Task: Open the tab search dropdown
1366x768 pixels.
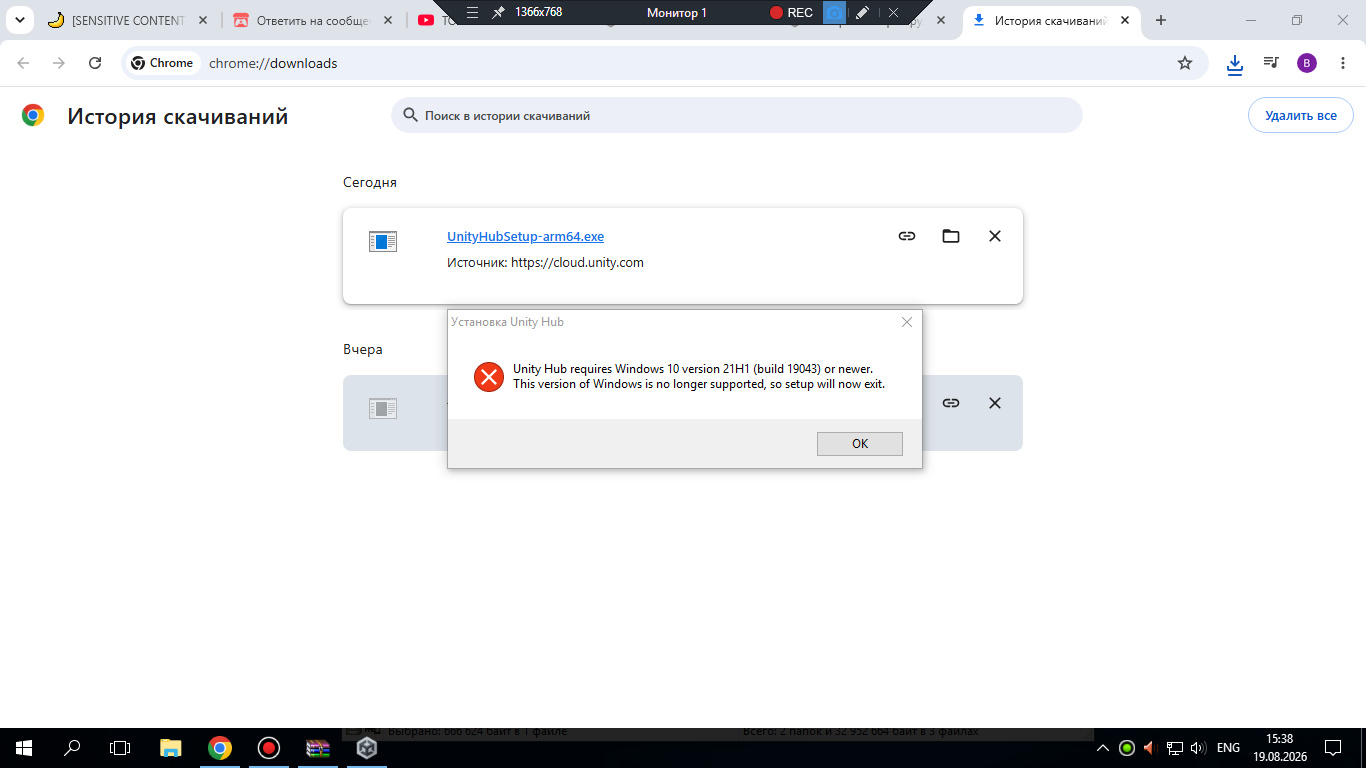Action: [19, 20]
